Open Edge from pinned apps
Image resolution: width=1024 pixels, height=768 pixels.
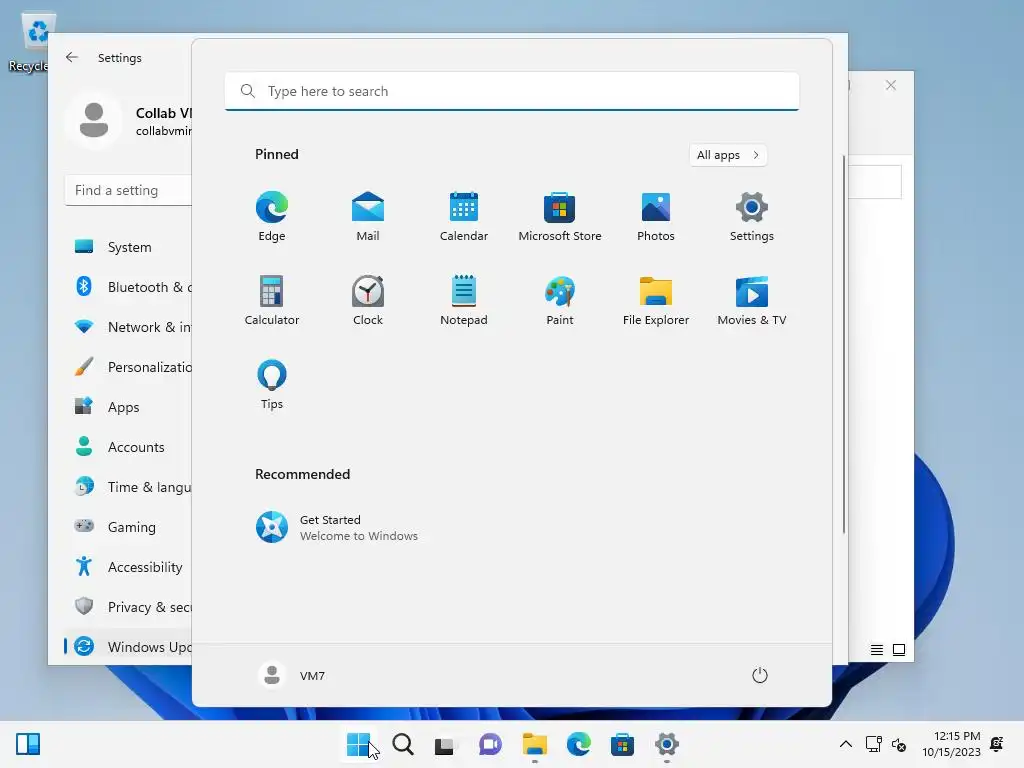272,216
